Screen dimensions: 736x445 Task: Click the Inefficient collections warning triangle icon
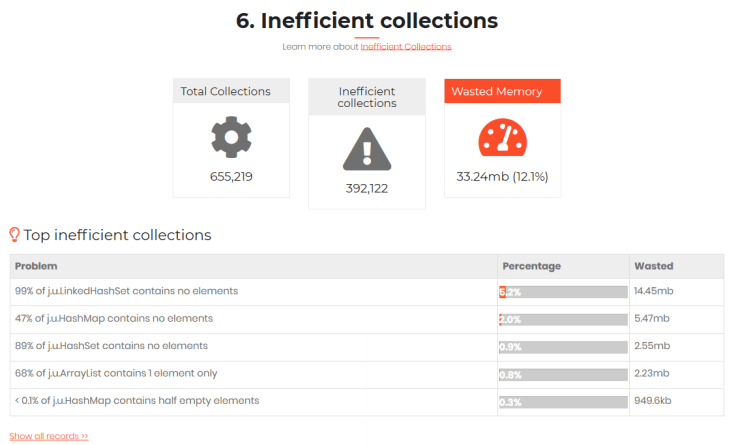(x=367, y=149)
